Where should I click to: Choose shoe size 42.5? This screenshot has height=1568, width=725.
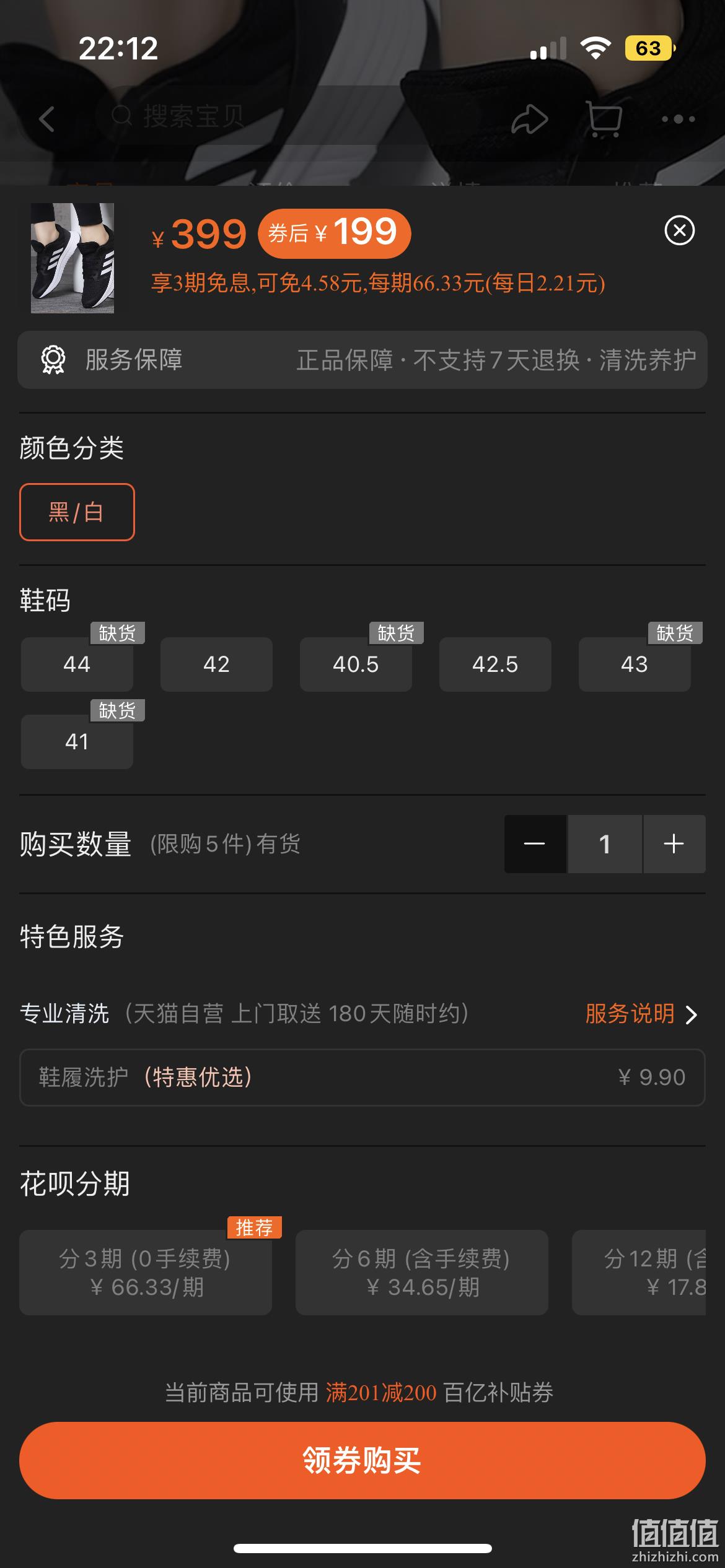[495, 664]
